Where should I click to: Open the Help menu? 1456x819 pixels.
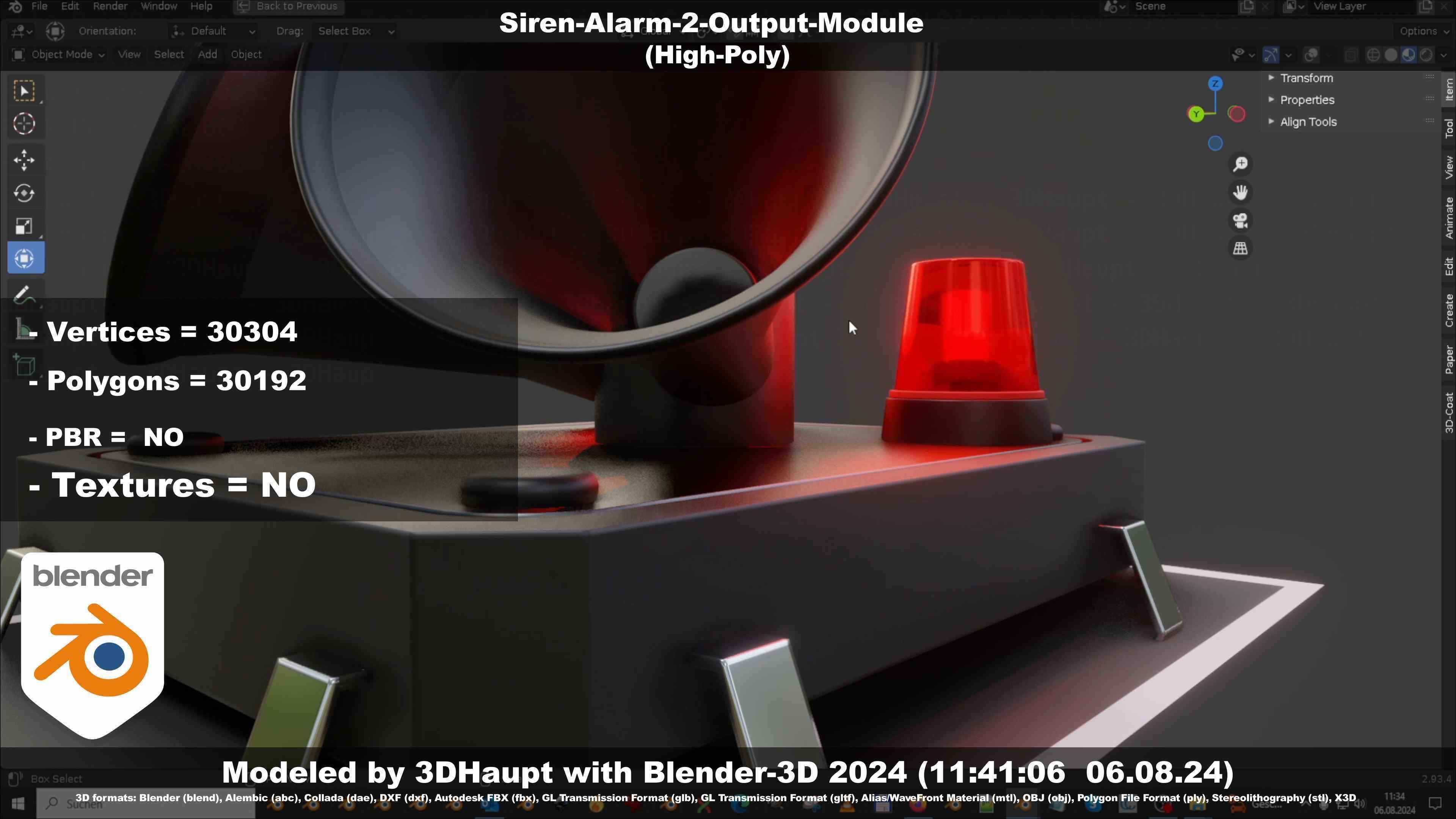(201, 6)
